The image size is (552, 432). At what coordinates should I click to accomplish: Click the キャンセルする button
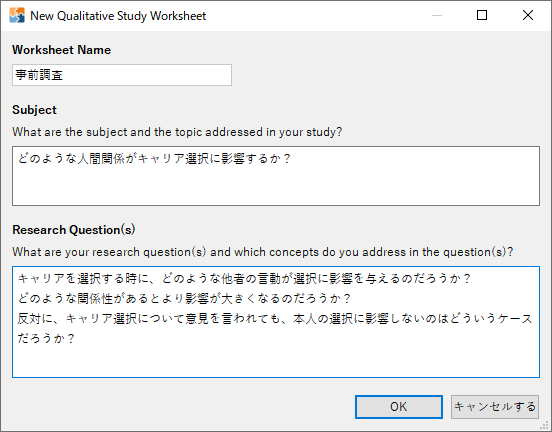click(495, 407)
